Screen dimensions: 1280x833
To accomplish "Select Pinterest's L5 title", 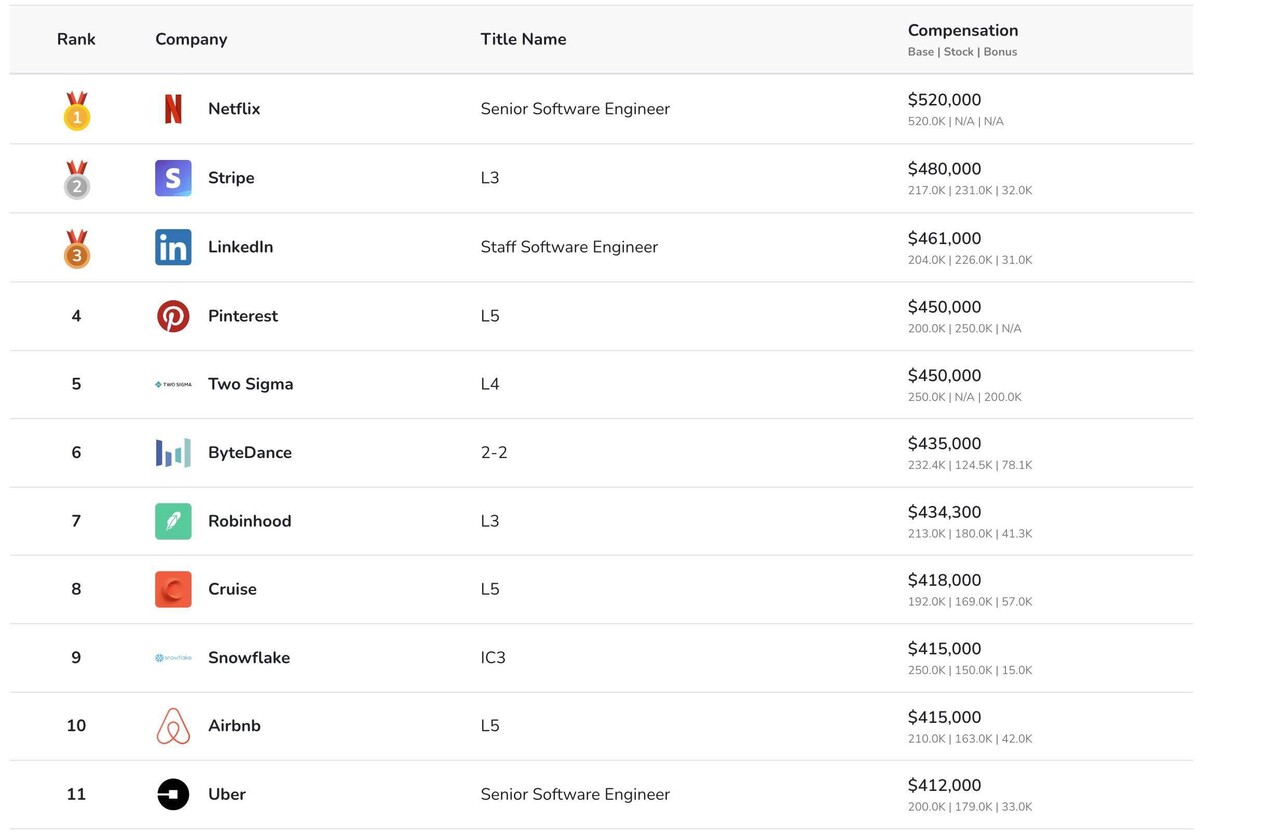I will click(490, 316).
